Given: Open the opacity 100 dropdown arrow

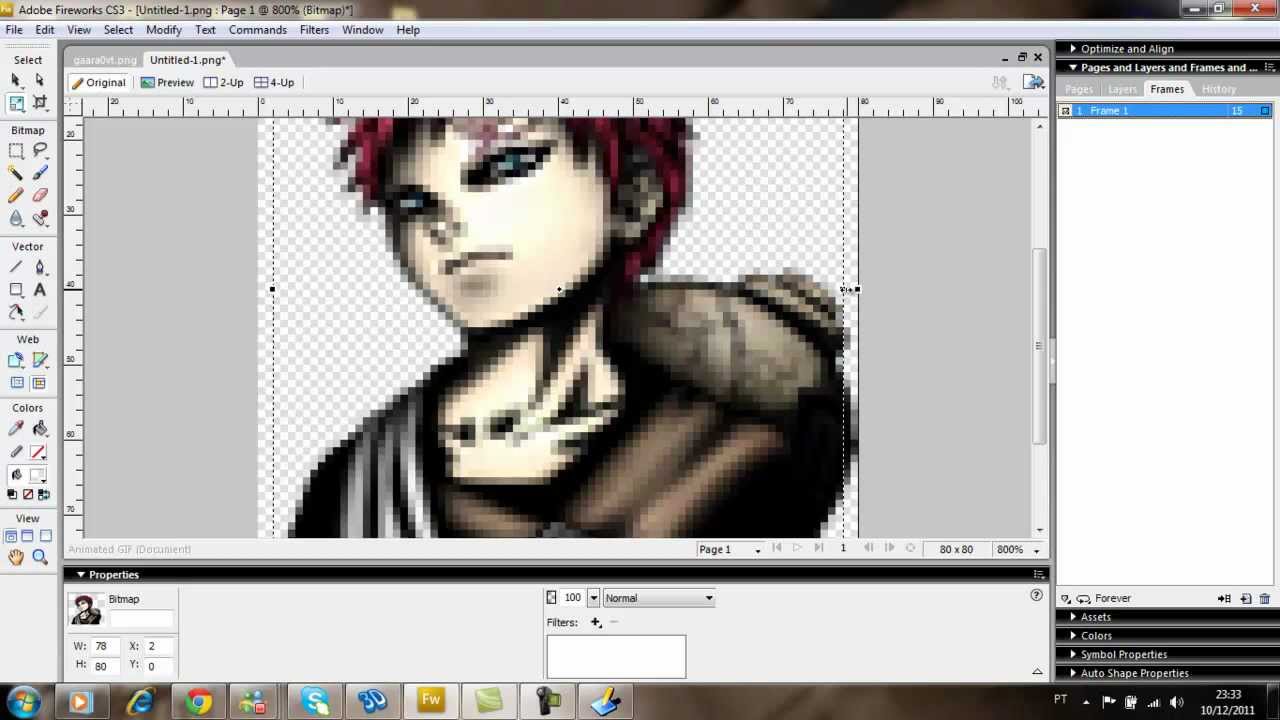Looking at the screenshot, I should click(x=593, y=598).
